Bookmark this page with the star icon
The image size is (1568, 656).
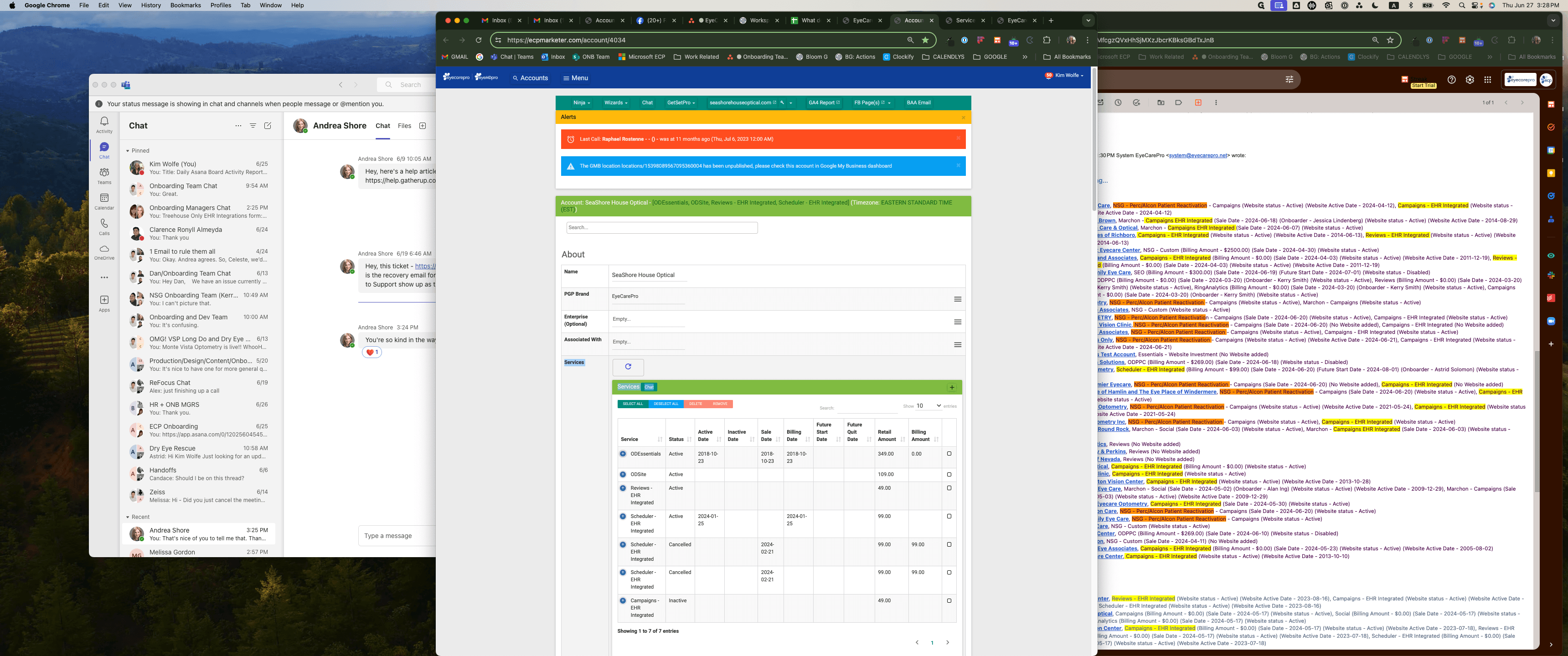(925, 40)
